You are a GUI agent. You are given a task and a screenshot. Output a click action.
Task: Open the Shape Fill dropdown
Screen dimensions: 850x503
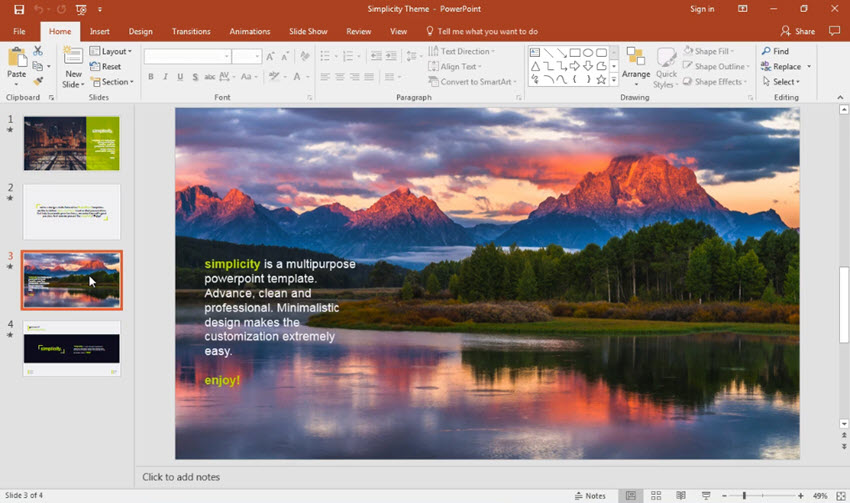pyautogui.click(x=709, y=51)
